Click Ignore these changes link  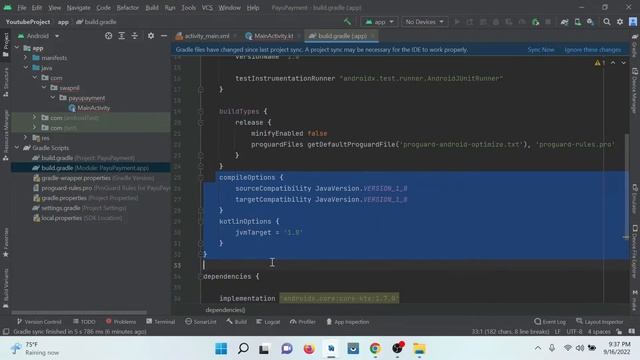[x=593, y=50]
